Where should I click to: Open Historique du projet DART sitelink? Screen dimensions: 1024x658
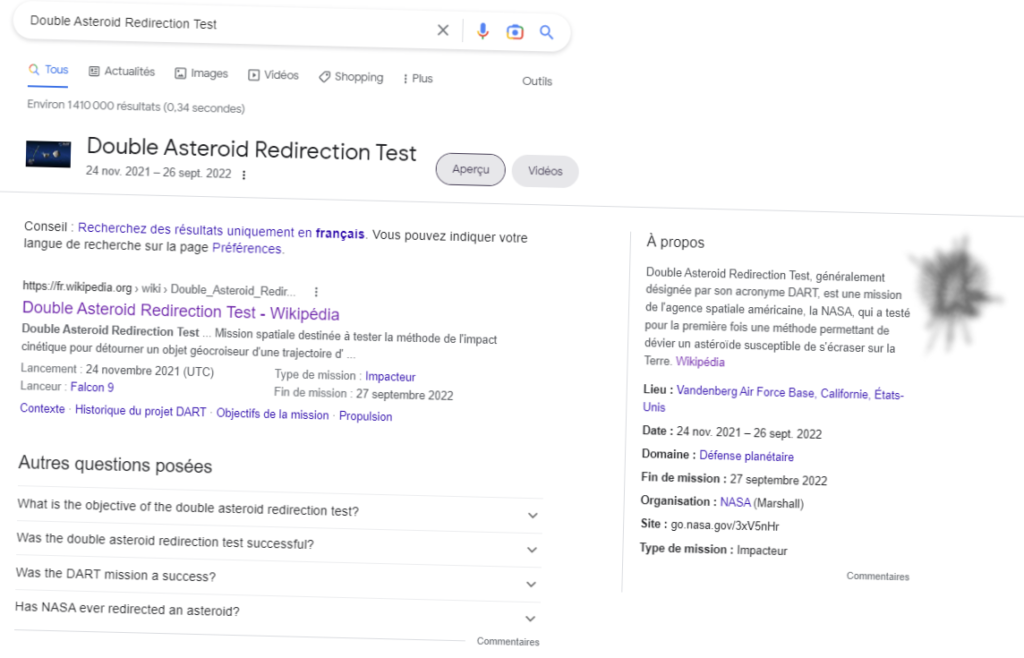(140, 411)
